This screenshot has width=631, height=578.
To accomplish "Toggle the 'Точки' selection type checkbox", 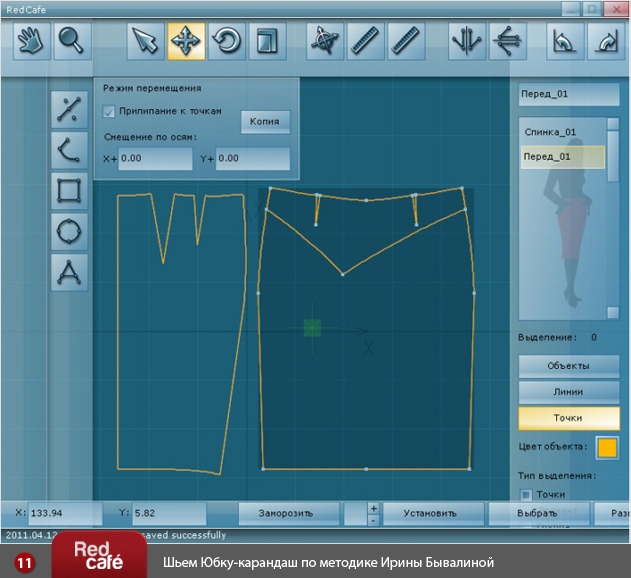I will [x=526, y=494].
